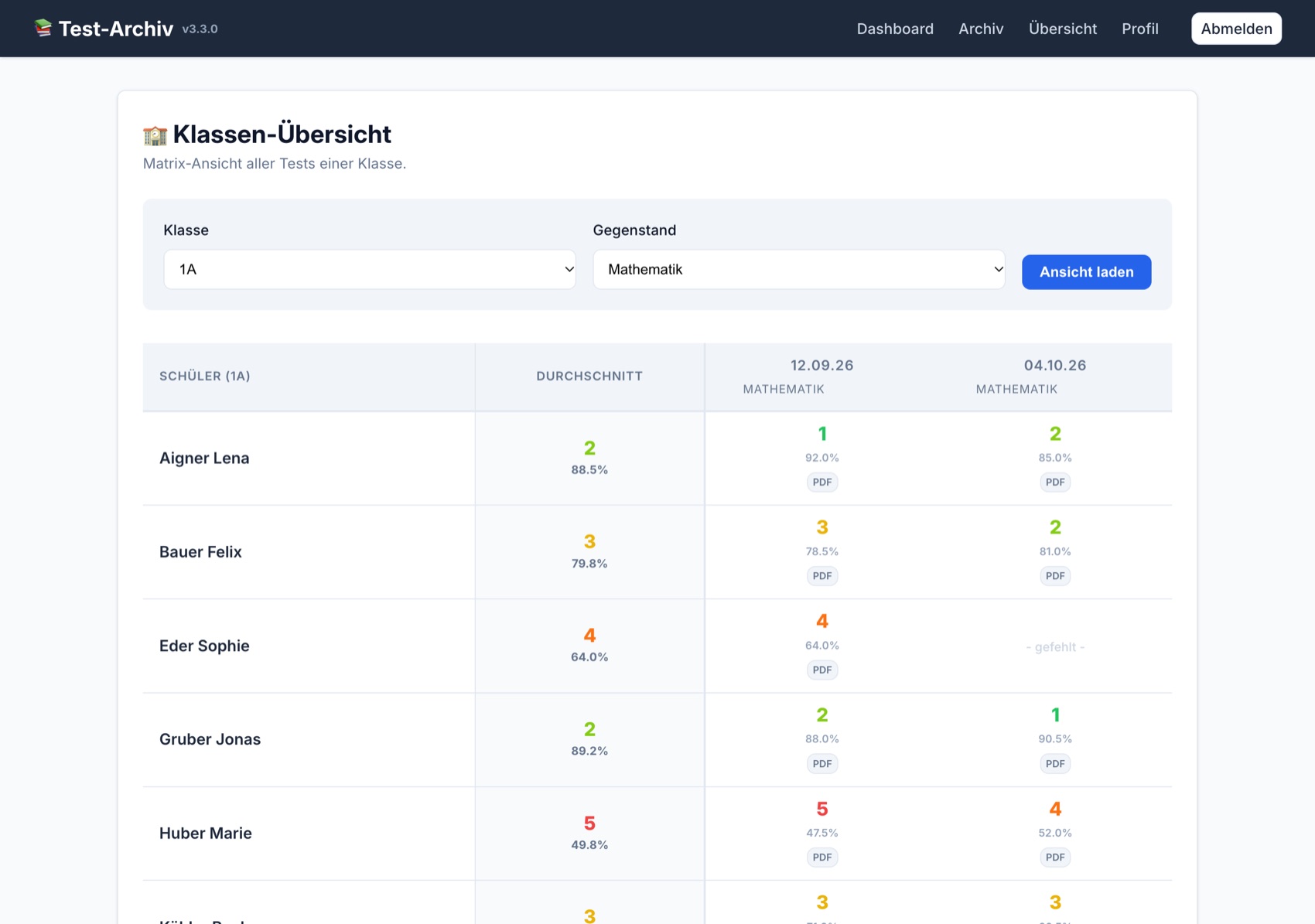
Task: Click the Ansicht laden button
Action: click(1086, 272)
